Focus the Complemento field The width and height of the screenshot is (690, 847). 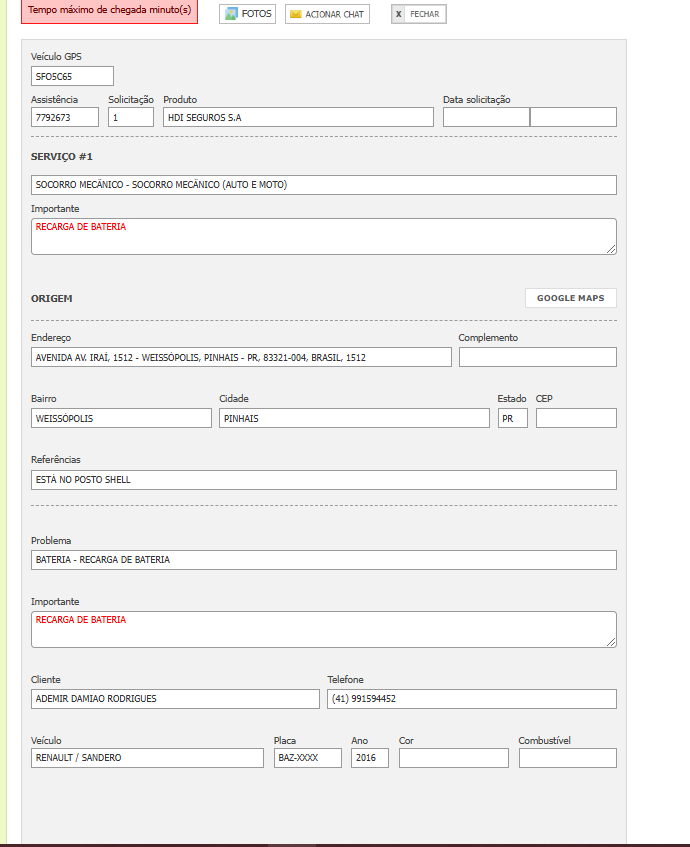point(537,357)
